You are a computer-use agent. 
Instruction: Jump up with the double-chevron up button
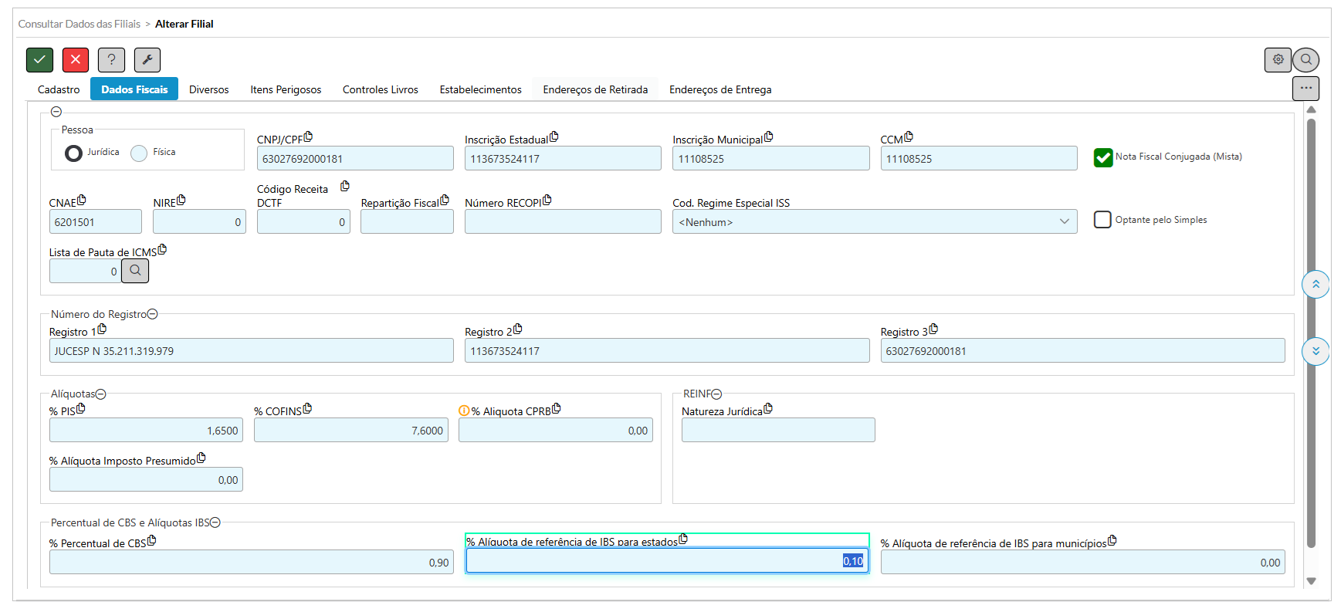tap(1315, 285)
